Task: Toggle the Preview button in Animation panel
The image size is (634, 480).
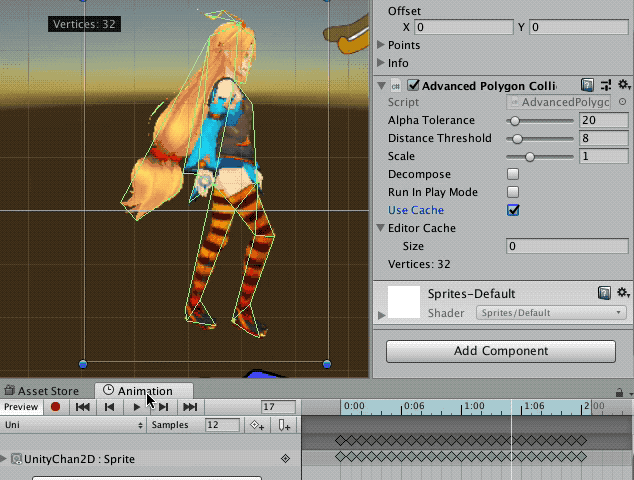Action: [21, 407]
